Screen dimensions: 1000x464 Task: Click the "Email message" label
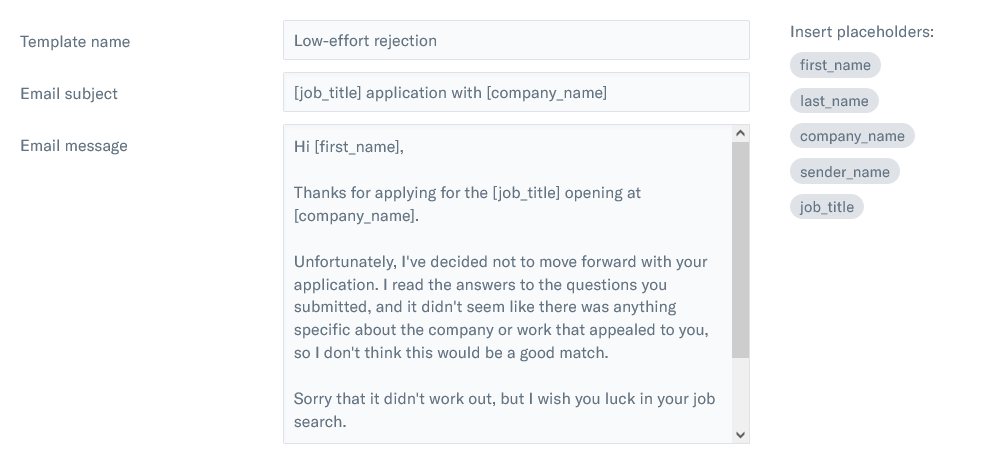(x=74, y=146)
